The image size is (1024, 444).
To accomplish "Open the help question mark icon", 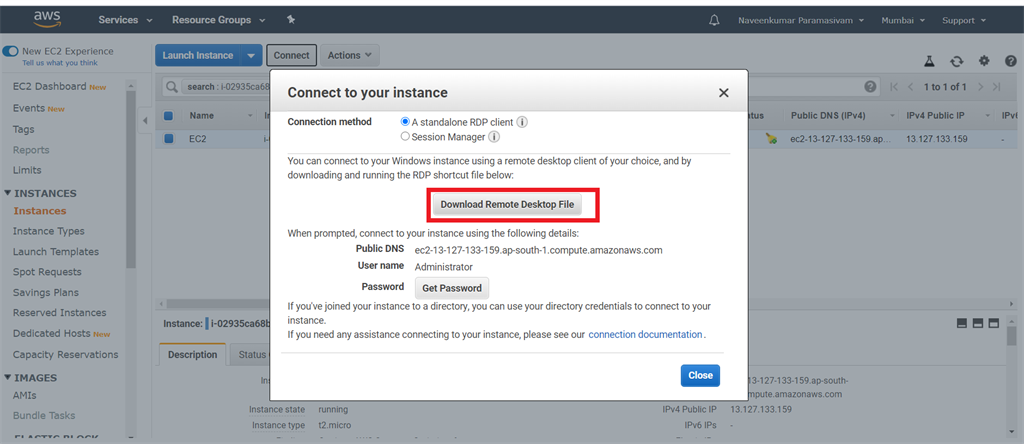I will pyautogui.click(x=1011, y=61).
